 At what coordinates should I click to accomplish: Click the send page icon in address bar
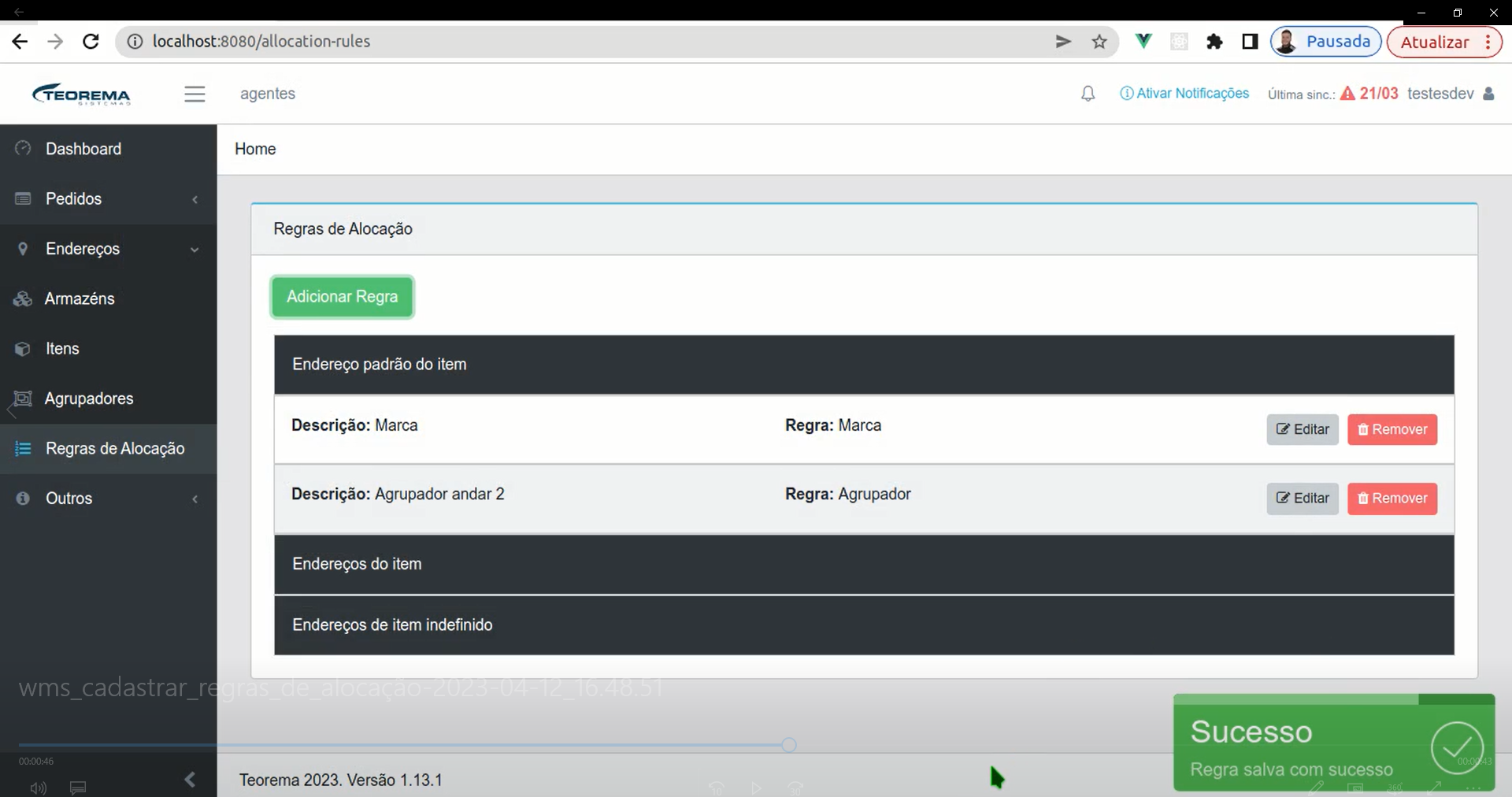coord(1063,42)
